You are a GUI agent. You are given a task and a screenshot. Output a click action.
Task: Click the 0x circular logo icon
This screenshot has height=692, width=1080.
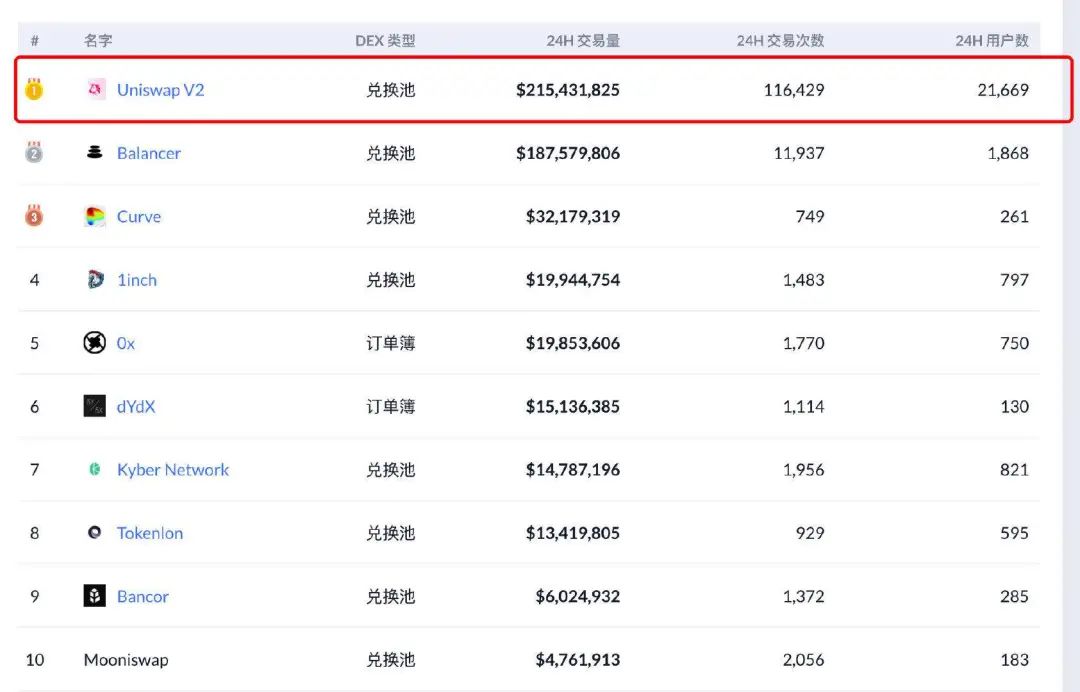94,342
